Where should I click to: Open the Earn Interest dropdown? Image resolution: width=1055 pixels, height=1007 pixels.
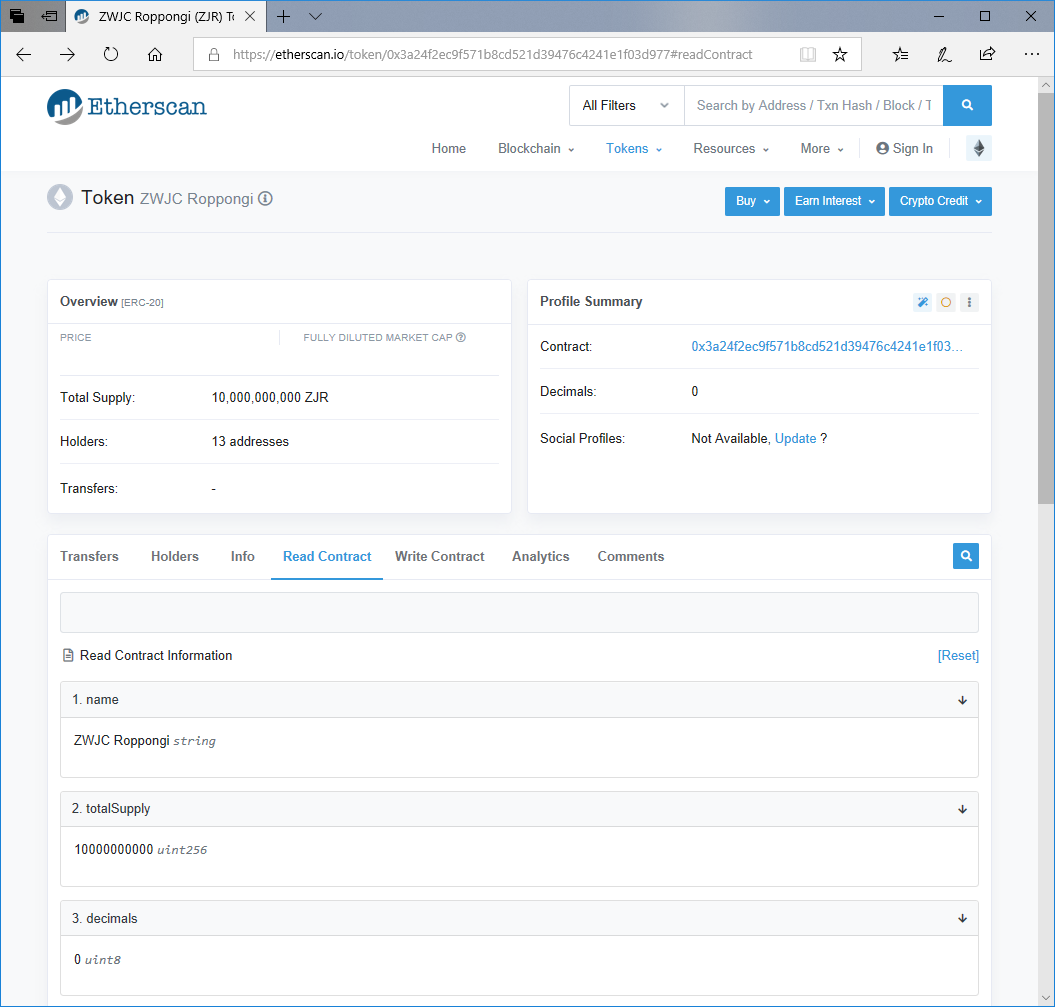click(x=834, y=201)
